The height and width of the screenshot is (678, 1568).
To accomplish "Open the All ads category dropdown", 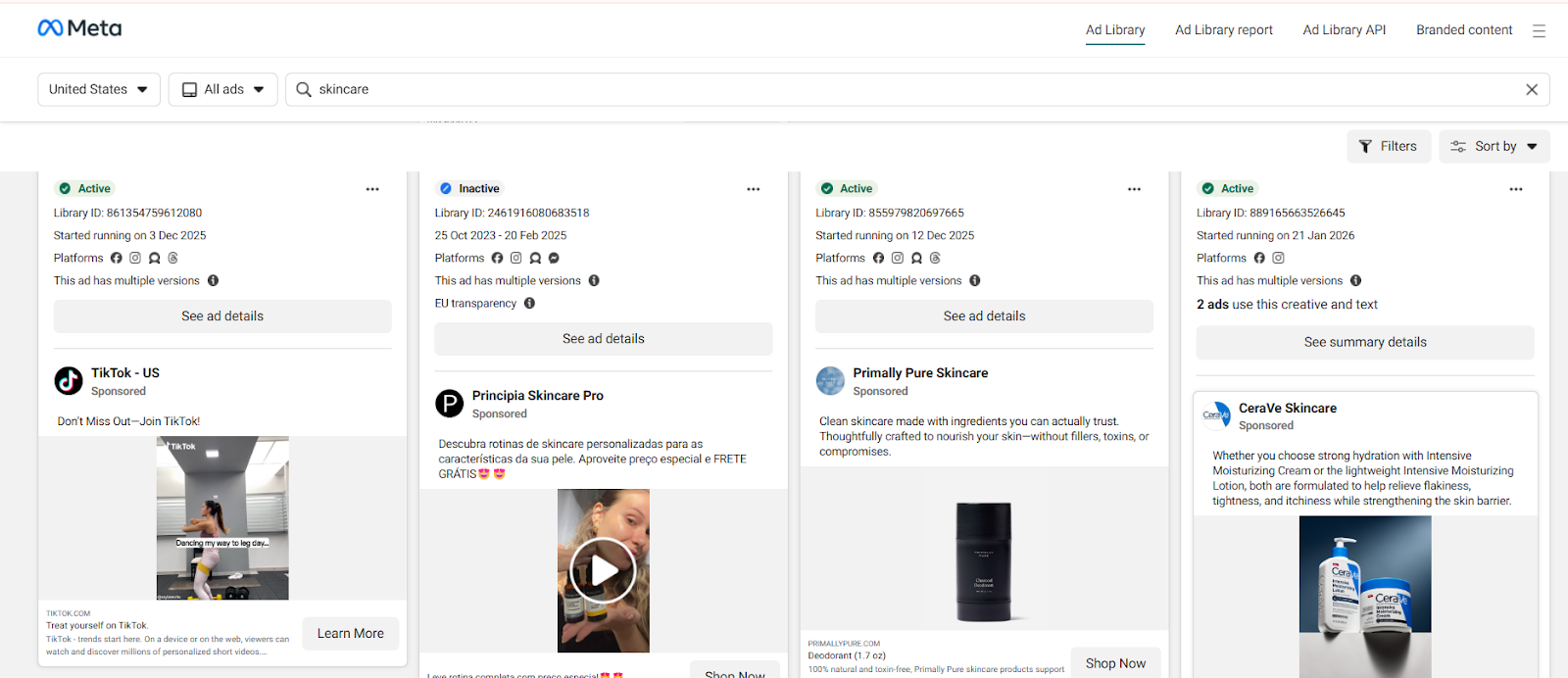I will point(223,89).
